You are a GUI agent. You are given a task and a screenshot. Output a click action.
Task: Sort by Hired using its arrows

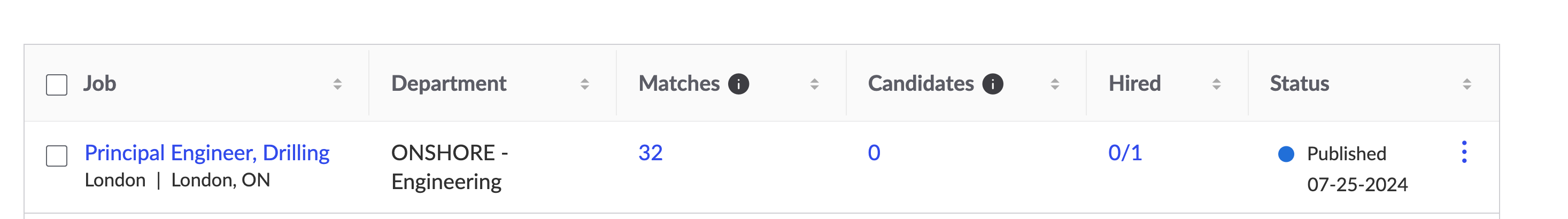[1216, 84]
